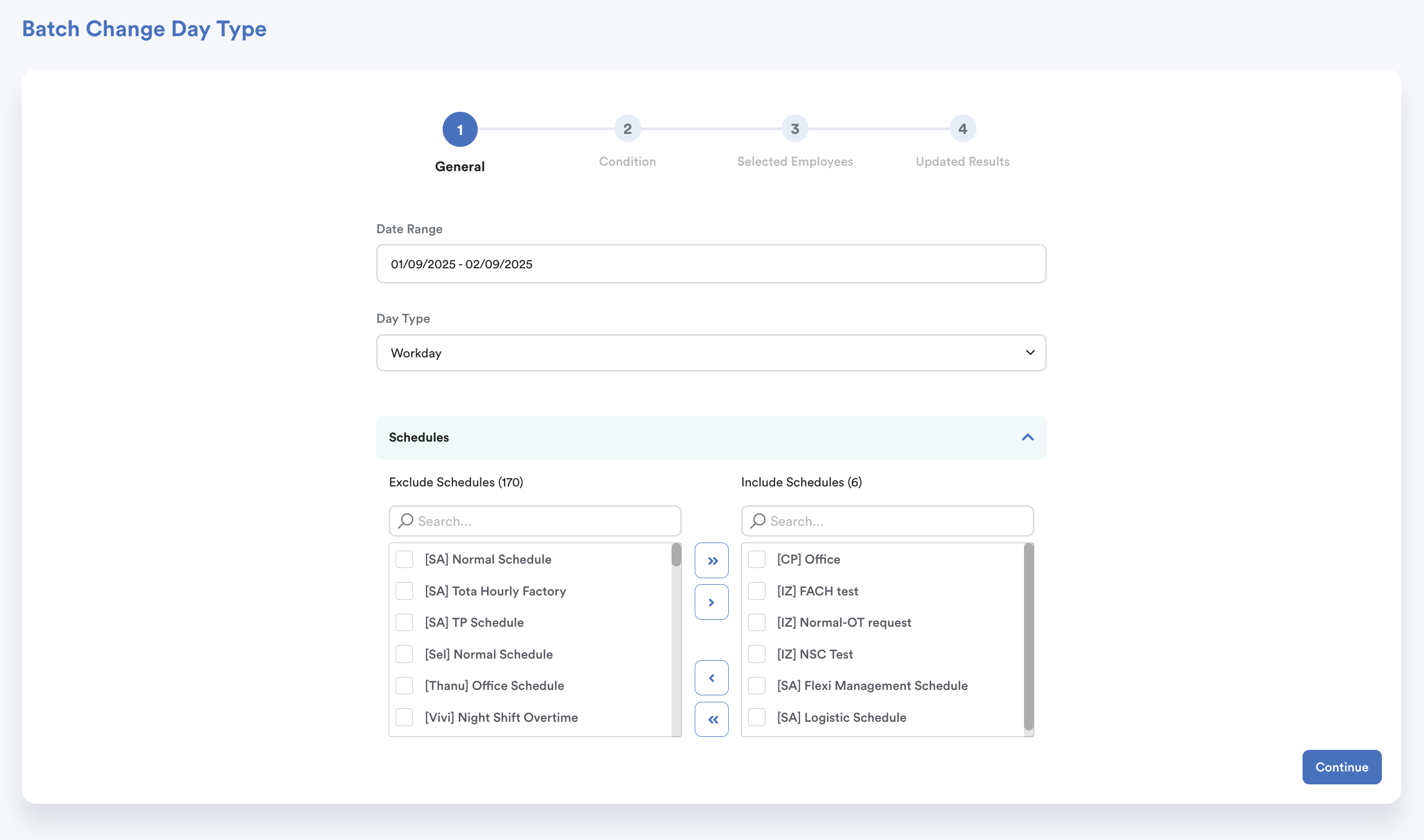This screenshot has height=840, width=1424.
Task: Enable the [SA] Logistic Schedule checkbox
Action: pos(757,717)
